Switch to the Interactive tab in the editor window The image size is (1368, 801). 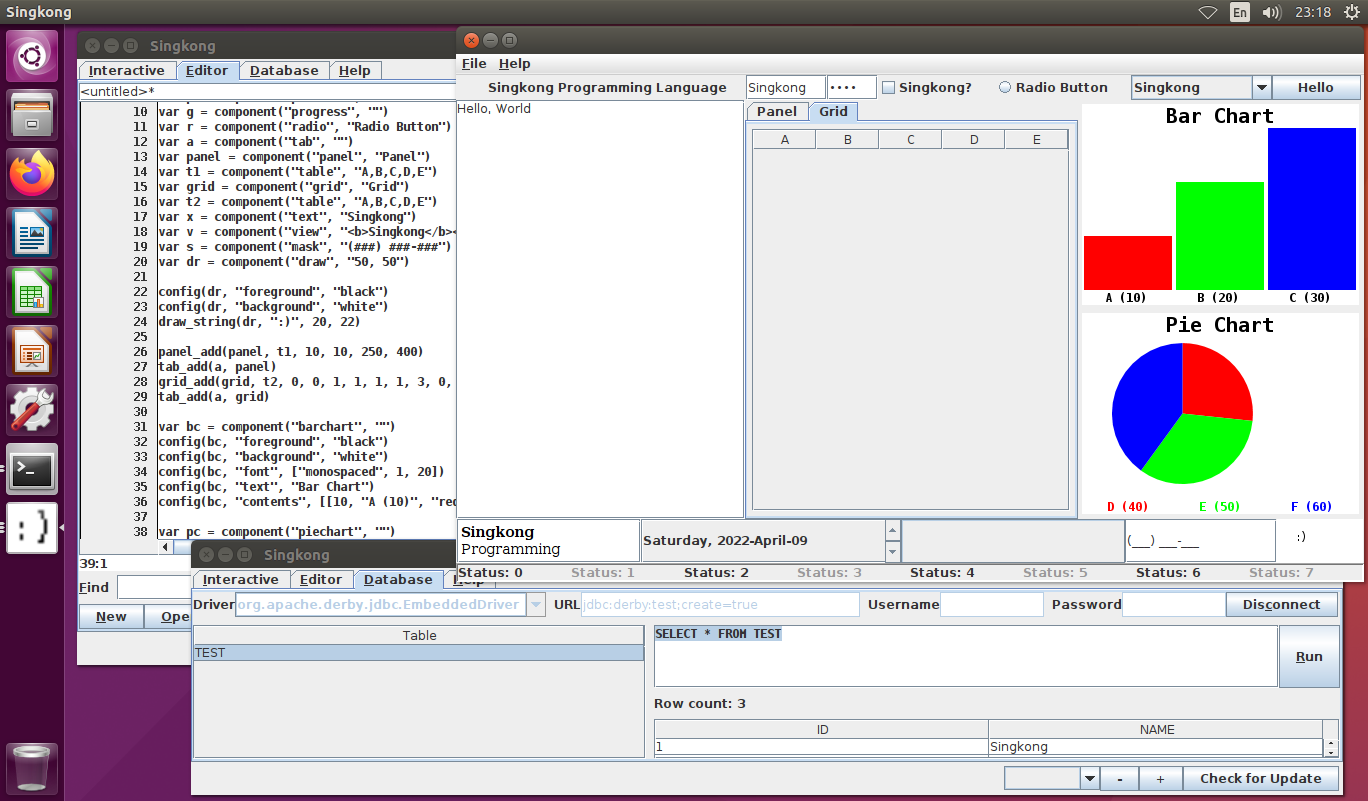tap(126, 71)
